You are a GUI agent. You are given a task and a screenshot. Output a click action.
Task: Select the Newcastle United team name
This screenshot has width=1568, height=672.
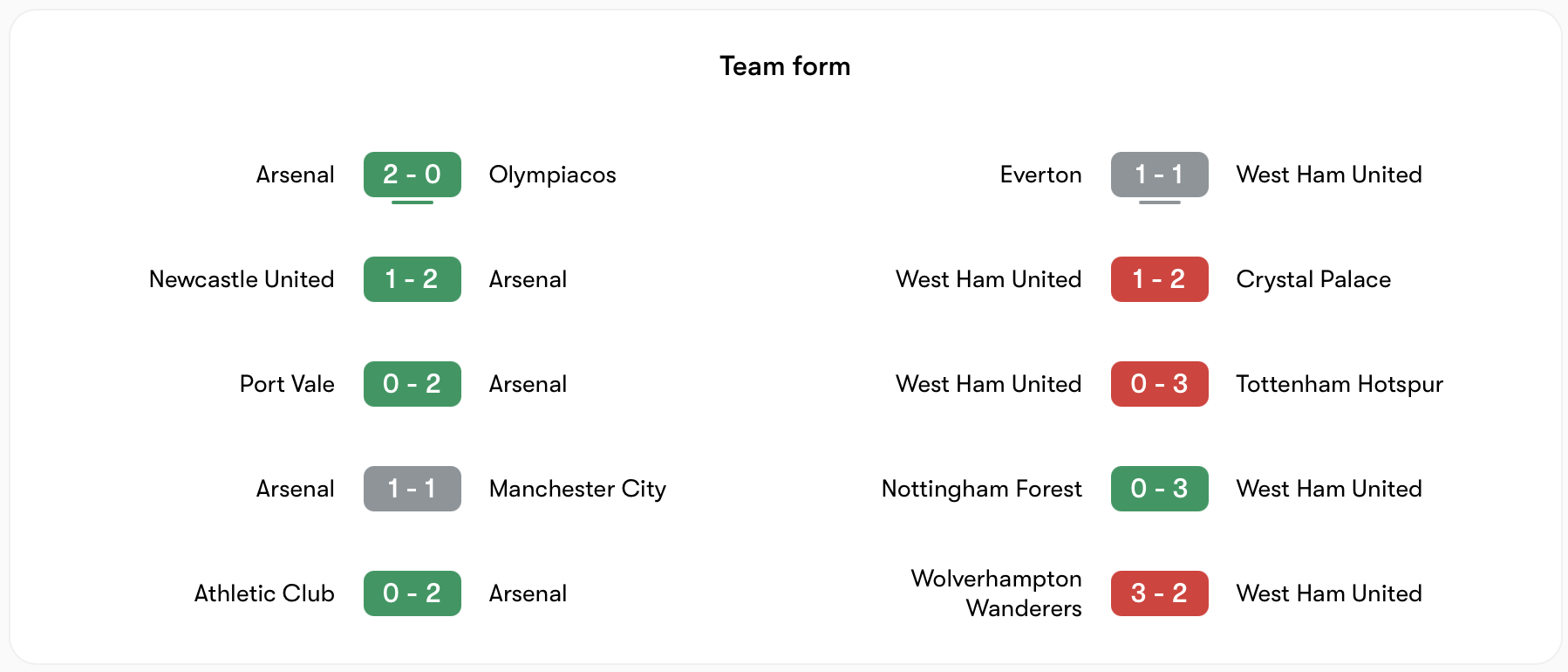tap(242, 279)
